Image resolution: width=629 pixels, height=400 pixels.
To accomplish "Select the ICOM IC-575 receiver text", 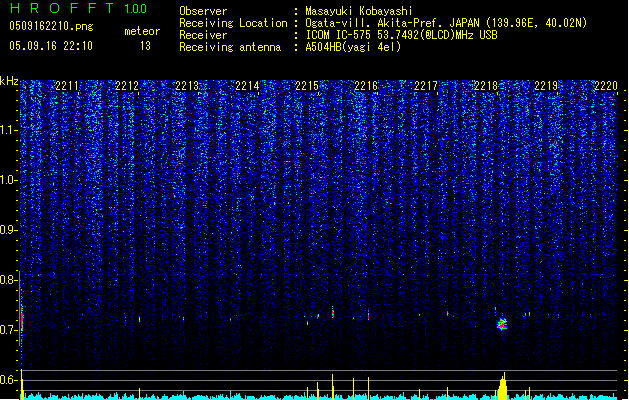I will coord(401,35).
